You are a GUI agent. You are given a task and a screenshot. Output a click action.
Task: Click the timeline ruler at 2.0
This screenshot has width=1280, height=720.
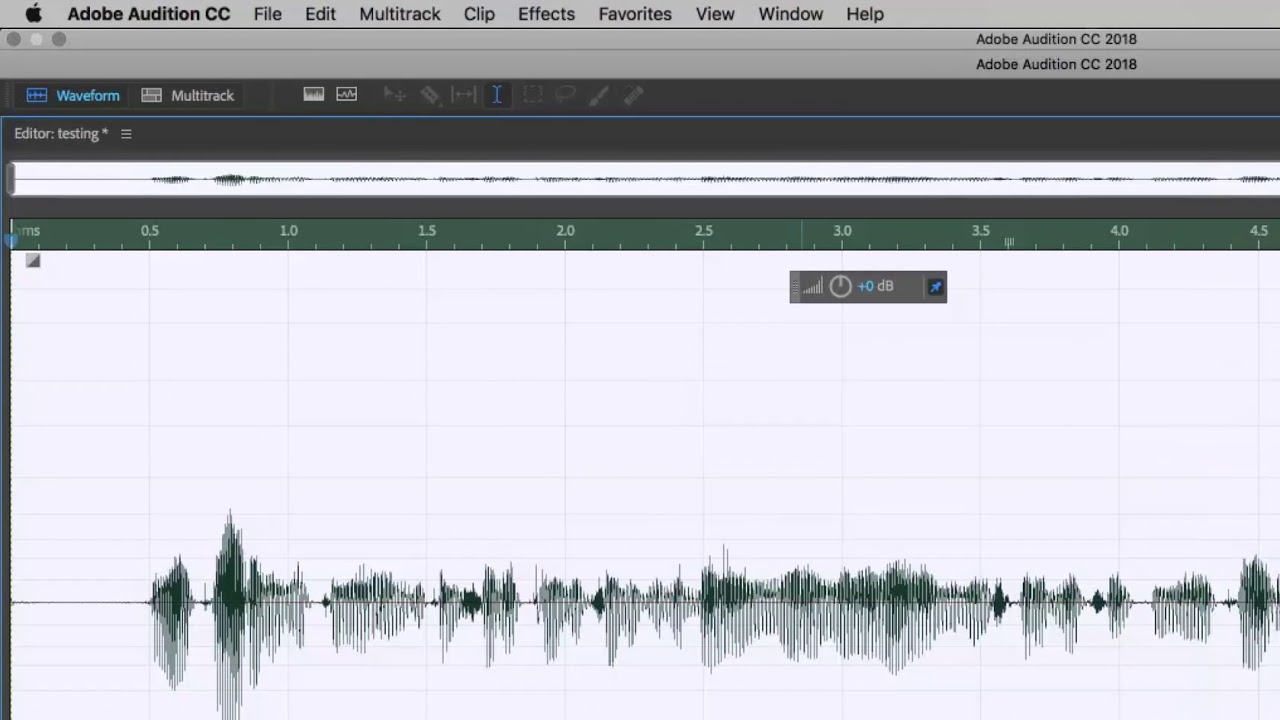coord(566,230)
